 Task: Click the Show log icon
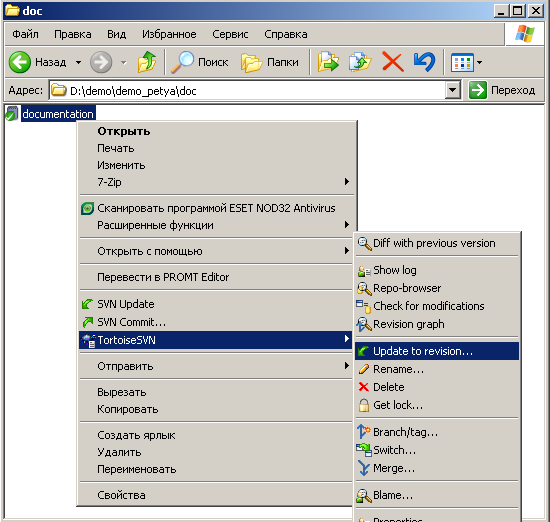point(364,271)
